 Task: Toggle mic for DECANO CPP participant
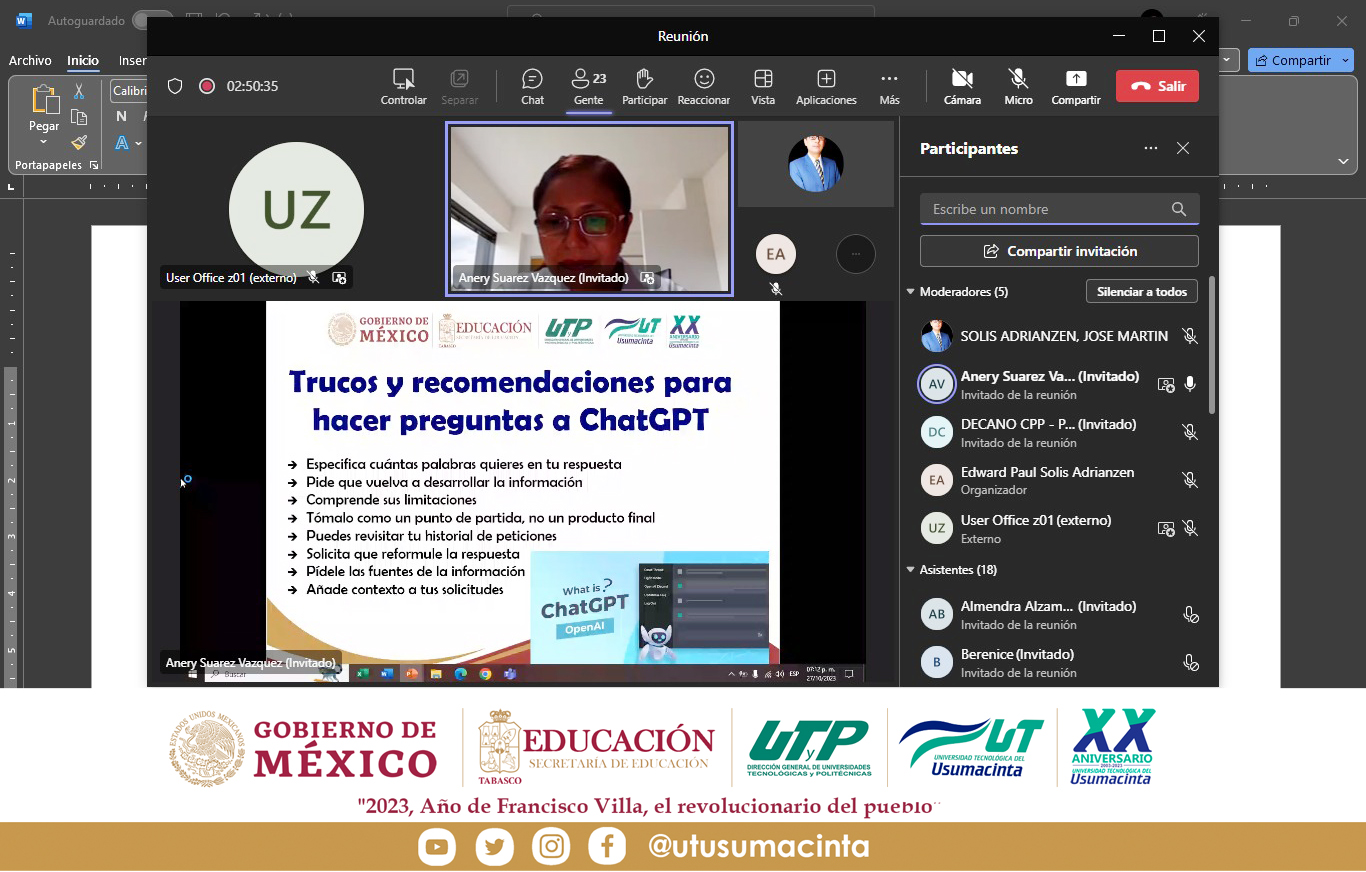1190,432
